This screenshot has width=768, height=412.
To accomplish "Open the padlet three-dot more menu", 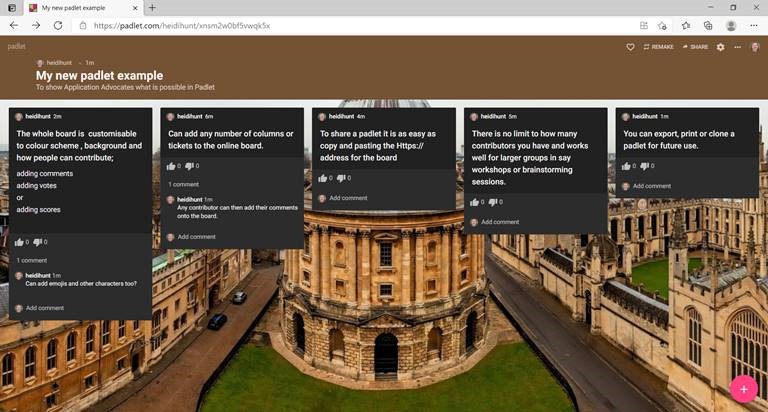I will tap(738, 47).
